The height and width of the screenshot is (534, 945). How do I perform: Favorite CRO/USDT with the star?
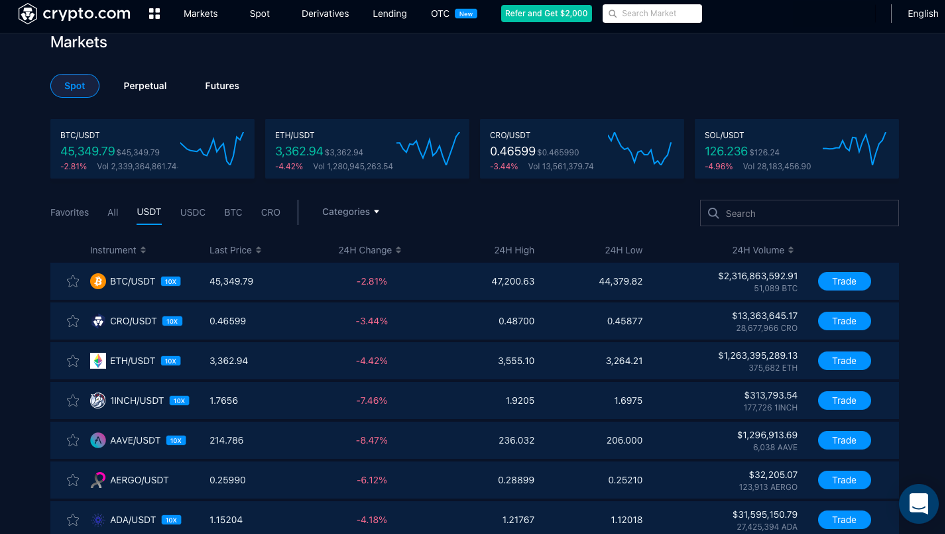coord(73,321)
